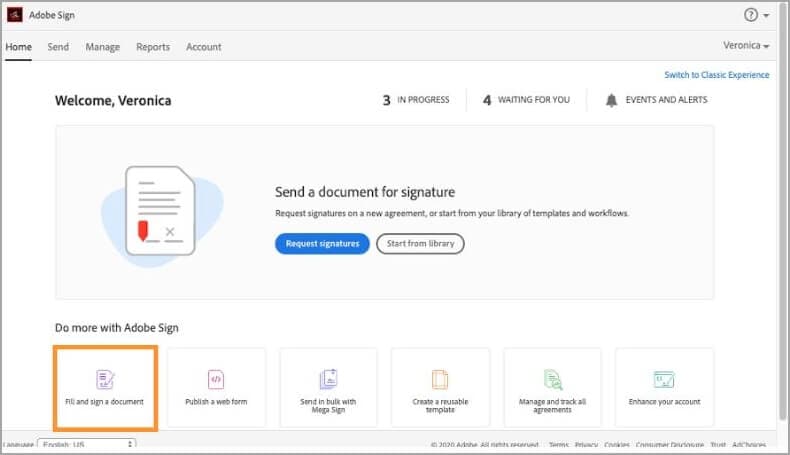Open Cookies link in the footer
790x455 pixels.
617,445
